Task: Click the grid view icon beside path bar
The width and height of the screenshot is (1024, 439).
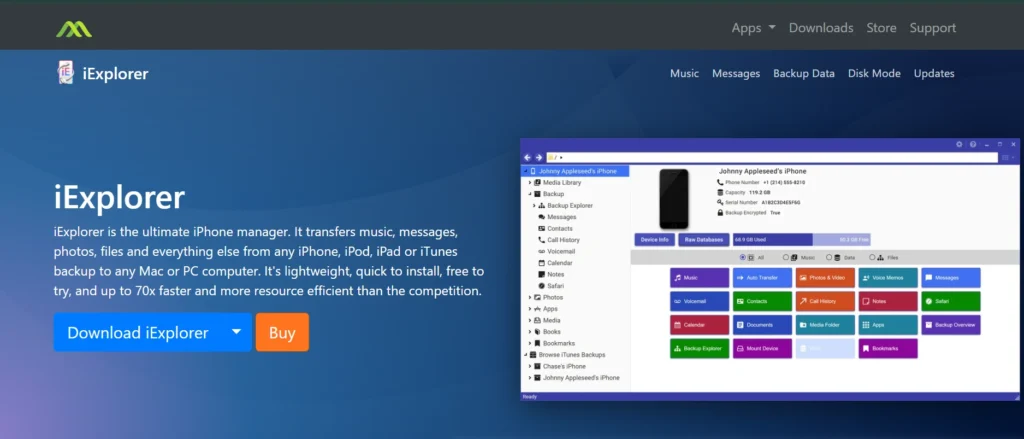Action: (1004, 157)
